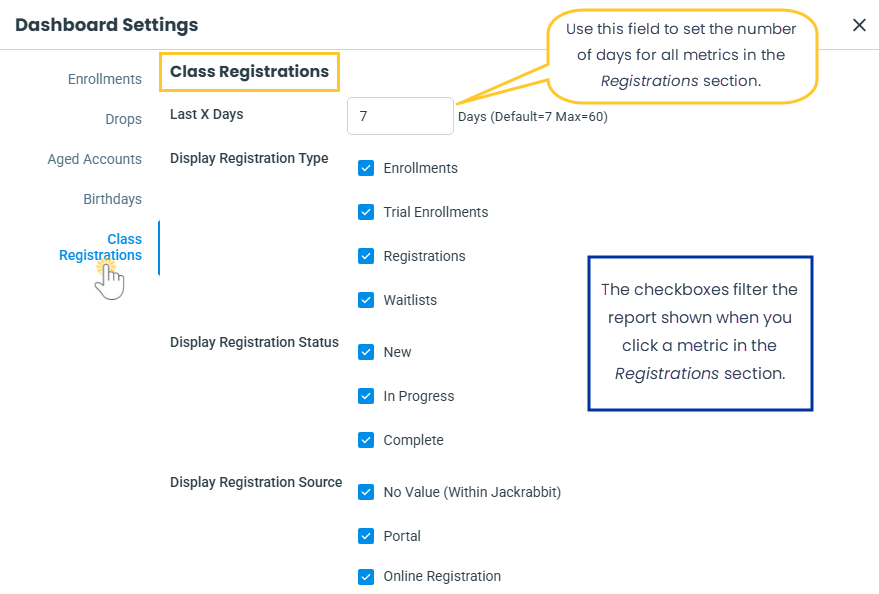Screen dimensions: 879x594
Task: Uncheck the In Progress status checkbox
Action: tap(366, 396)
